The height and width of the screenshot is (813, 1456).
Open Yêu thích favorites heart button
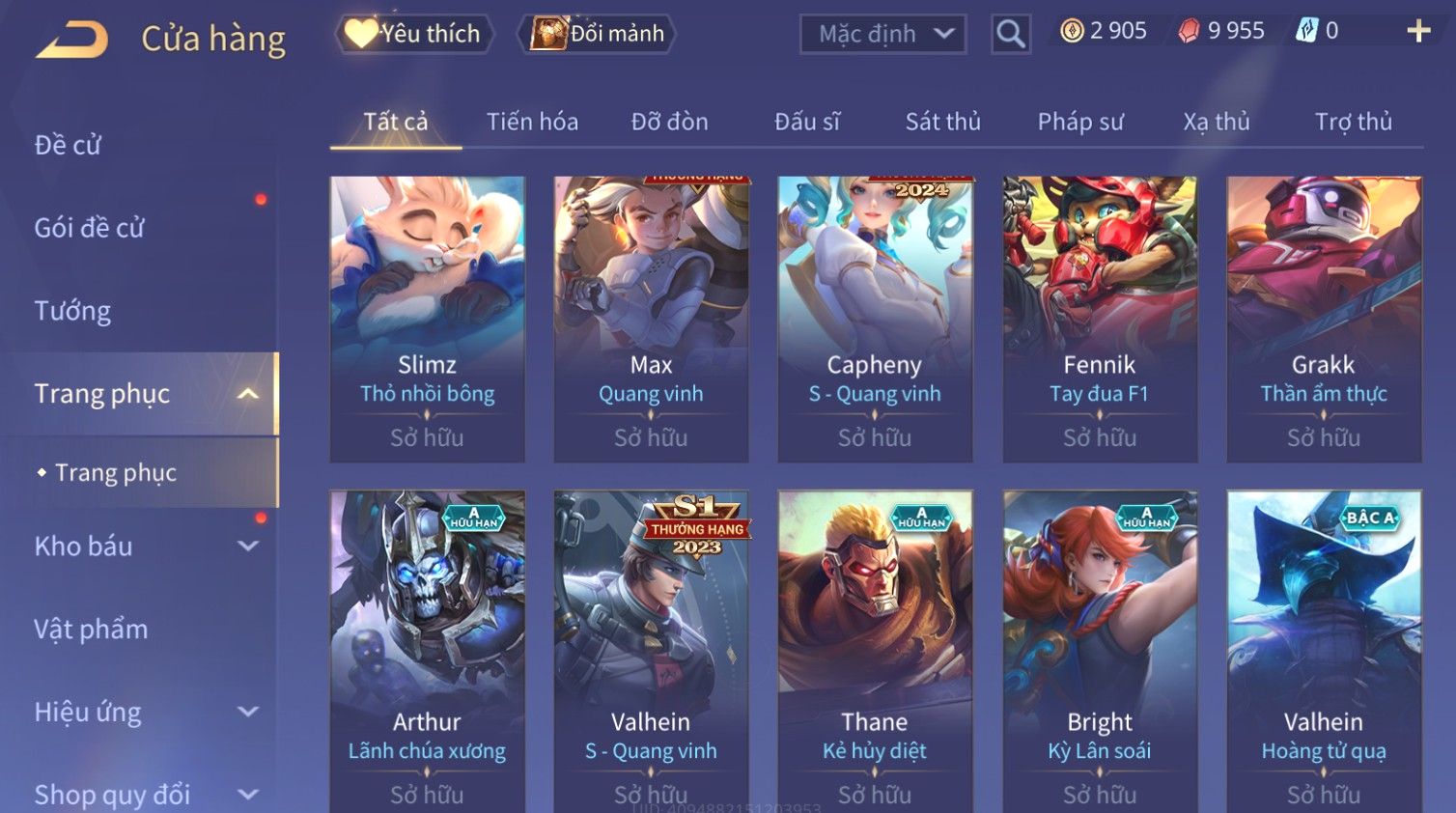(x=414, y=34)
